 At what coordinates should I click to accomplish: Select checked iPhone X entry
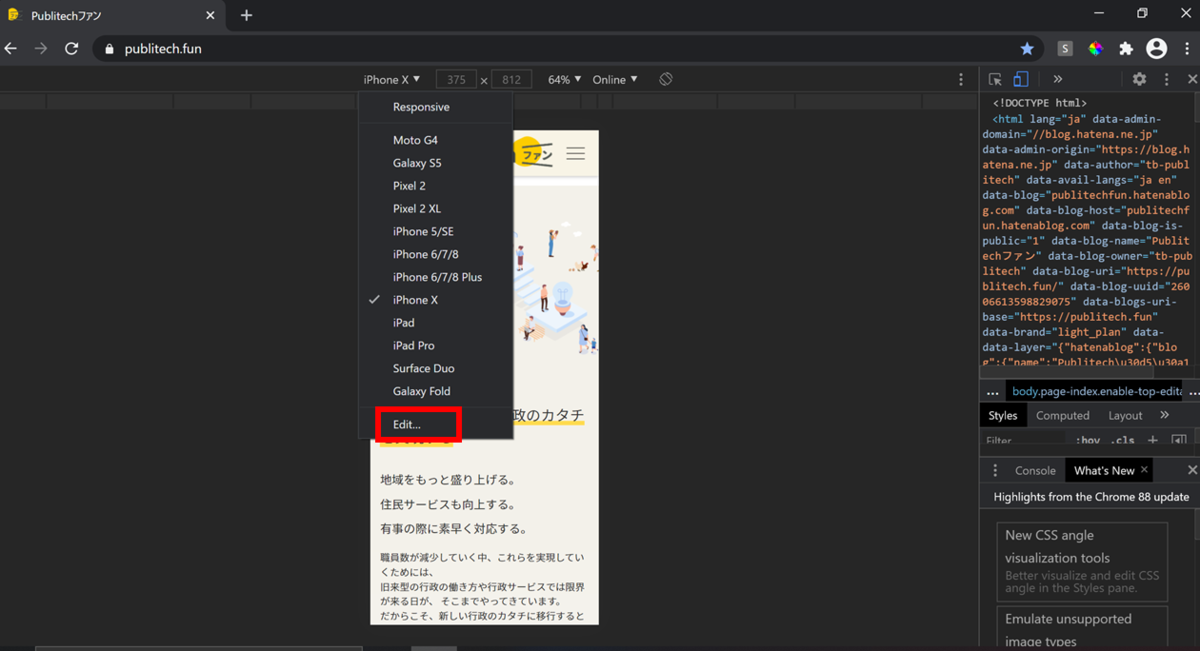[x=436, y=300]
